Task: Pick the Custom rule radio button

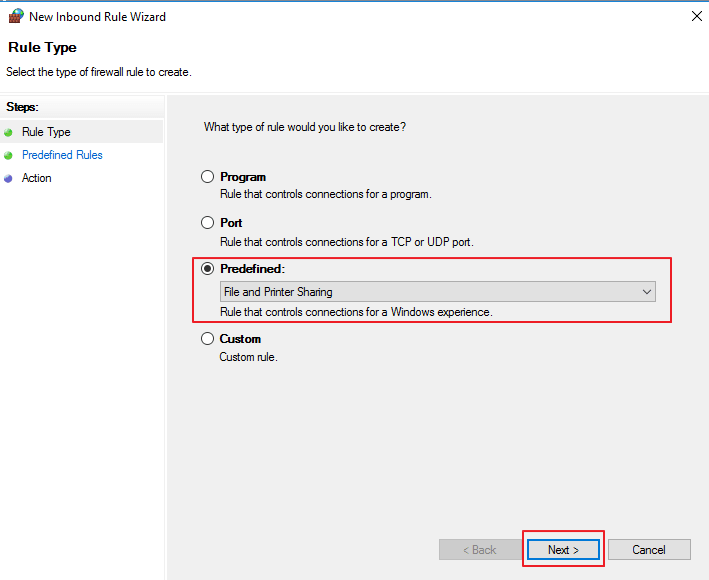Action: click(x=208, y=339)
